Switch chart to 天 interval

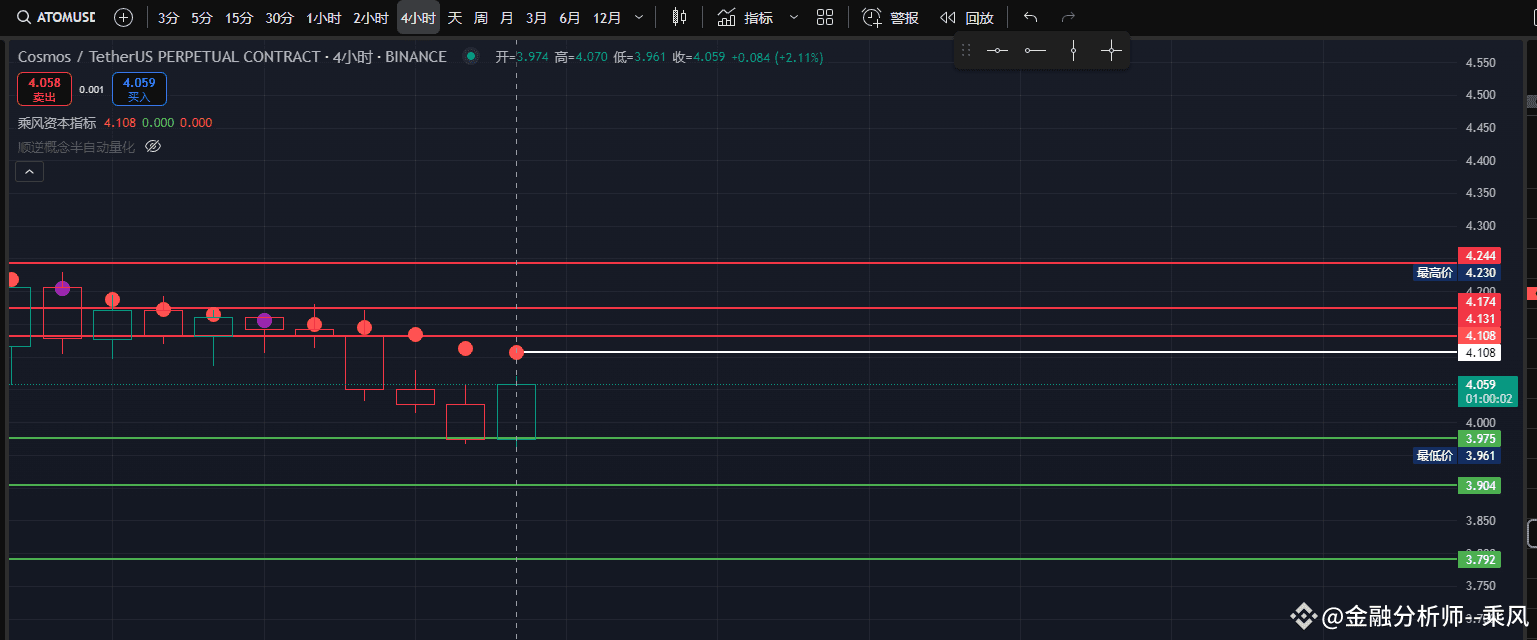point(455,18)
